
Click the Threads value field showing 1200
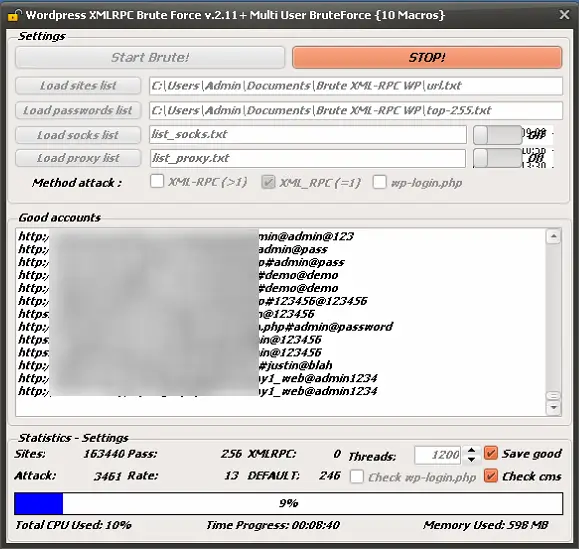[x=438, y=455]
